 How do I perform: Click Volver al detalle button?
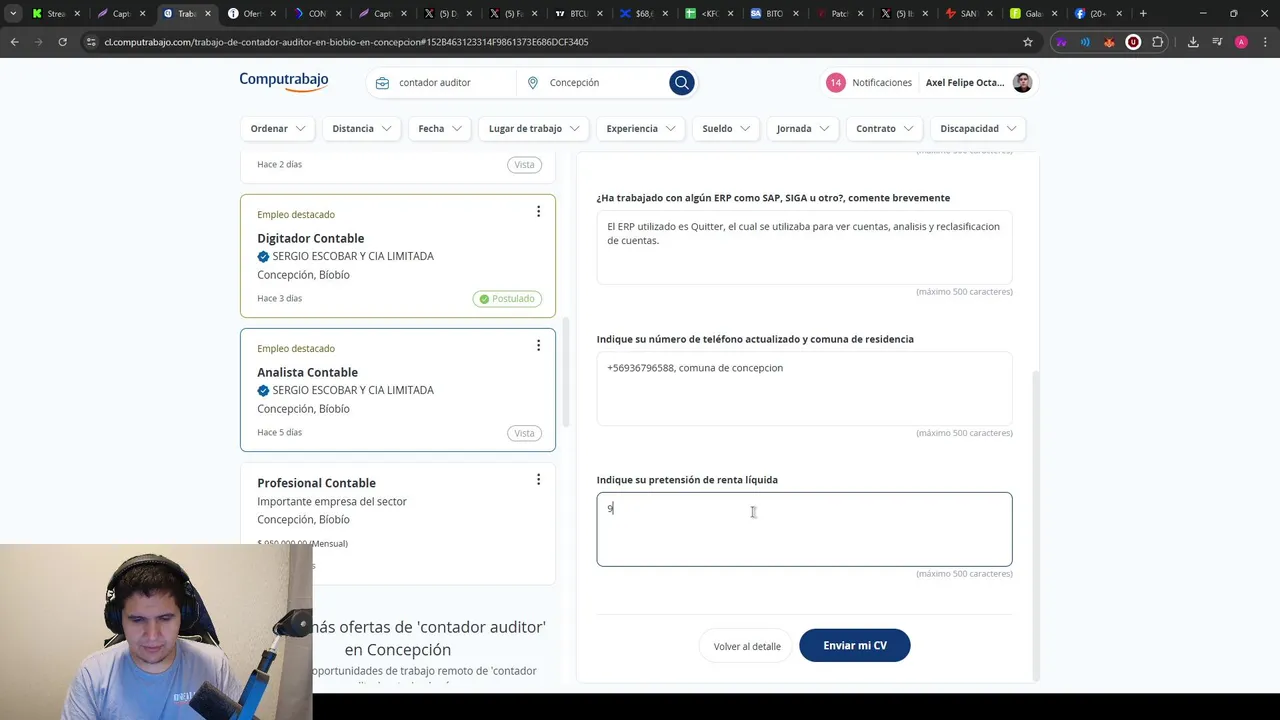747,647
